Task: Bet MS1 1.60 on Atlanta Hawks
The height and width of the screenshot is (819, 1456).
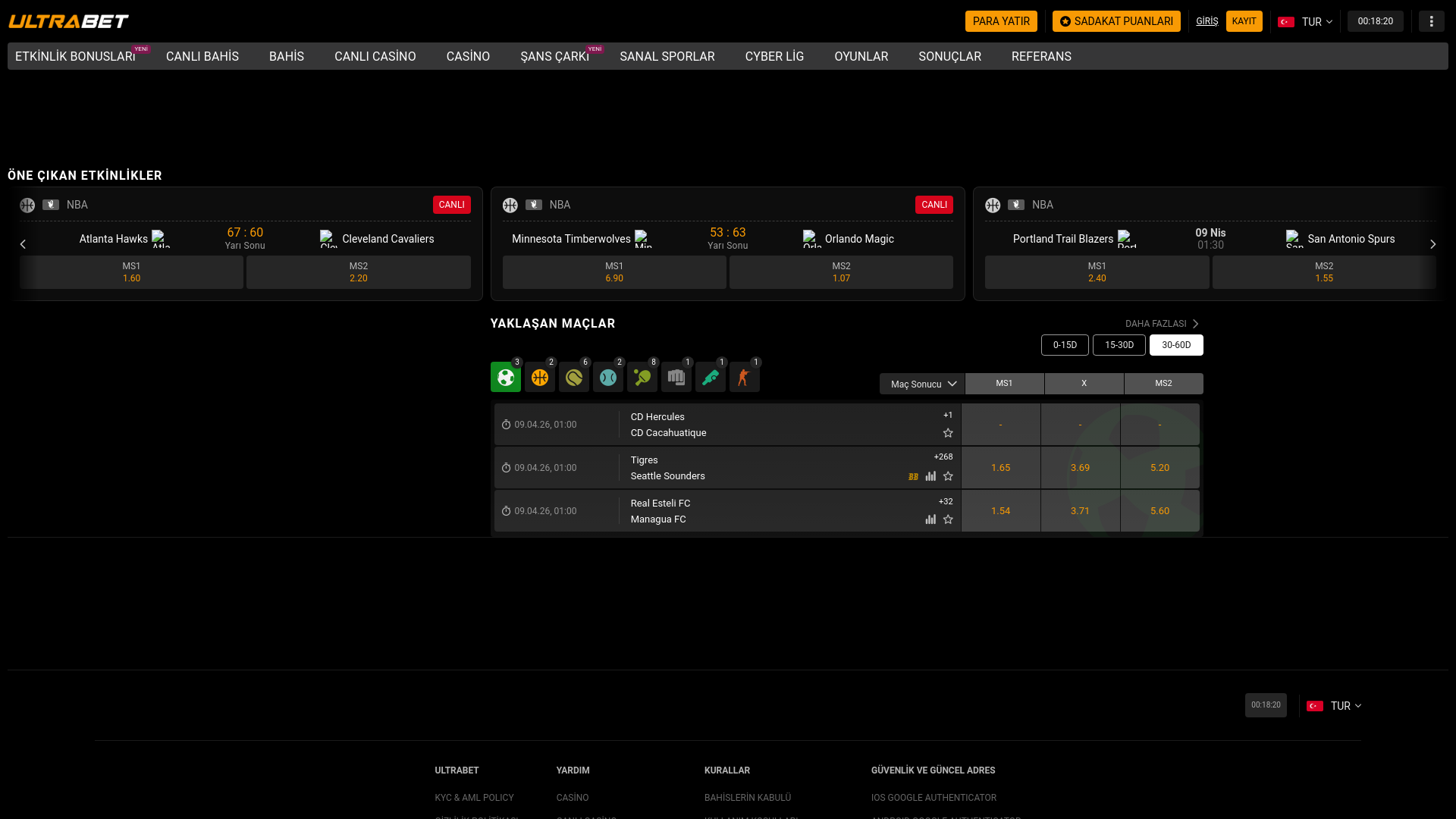Action: [x=131, y=272]
